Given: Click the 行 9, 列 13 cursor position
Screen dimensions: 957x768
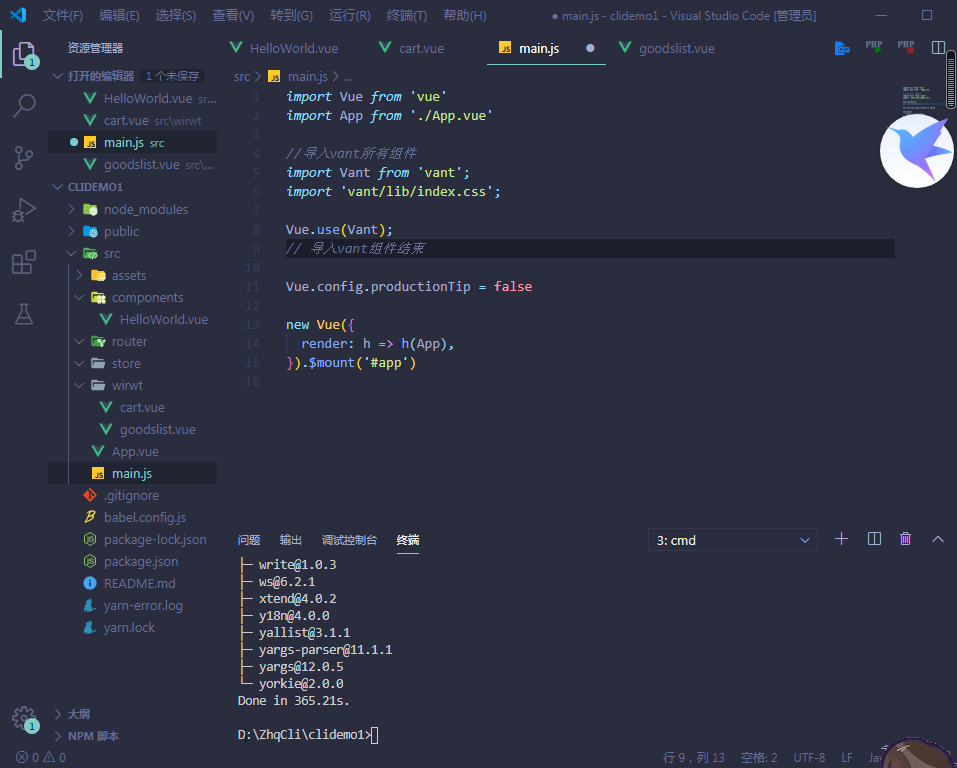Looking at the screenshot, I should [x=694, y=758].
